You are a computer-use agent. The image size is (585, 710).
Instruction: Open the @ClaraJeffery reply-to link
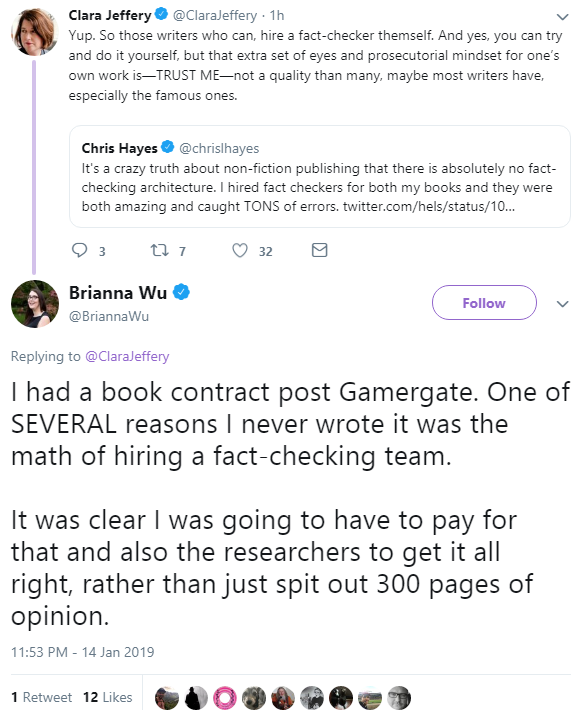[x=127, y=356]
